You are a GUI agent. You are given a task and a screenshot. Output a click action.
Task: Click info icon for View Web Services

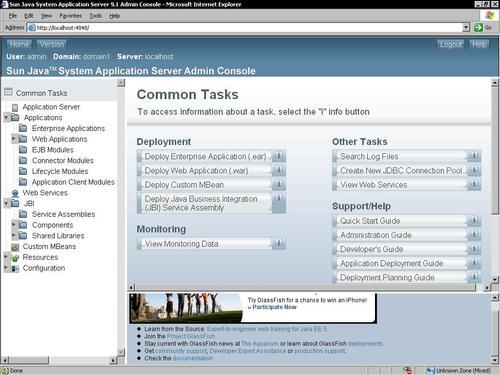[x=474, y=184]
